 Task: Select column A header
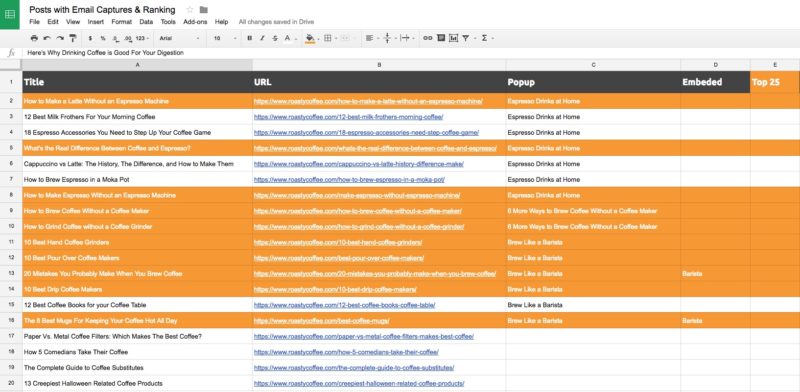pyautogui.click(x=137, y=65)
